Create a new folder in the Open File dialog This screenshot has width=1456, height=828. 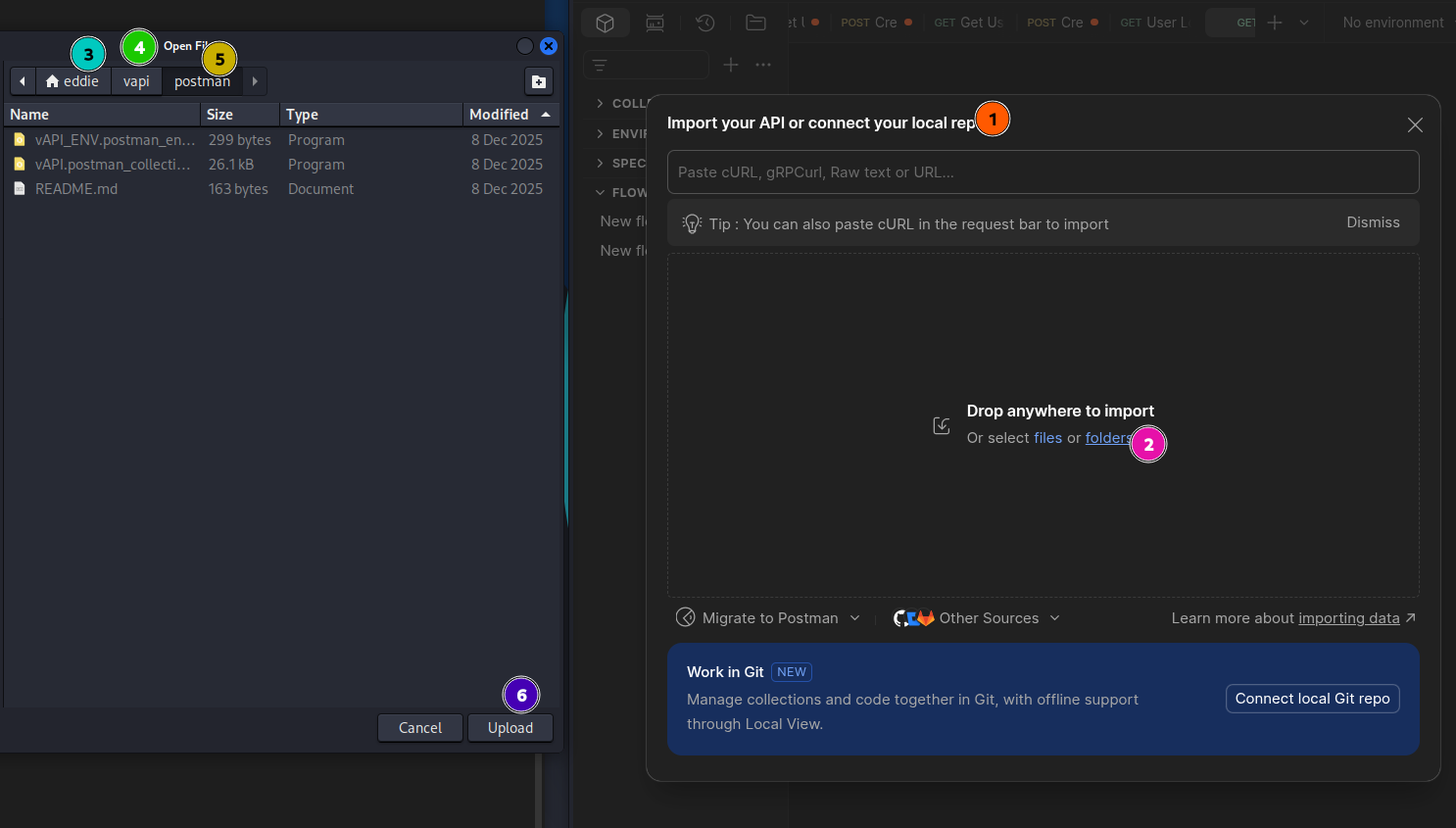point(539,81)
